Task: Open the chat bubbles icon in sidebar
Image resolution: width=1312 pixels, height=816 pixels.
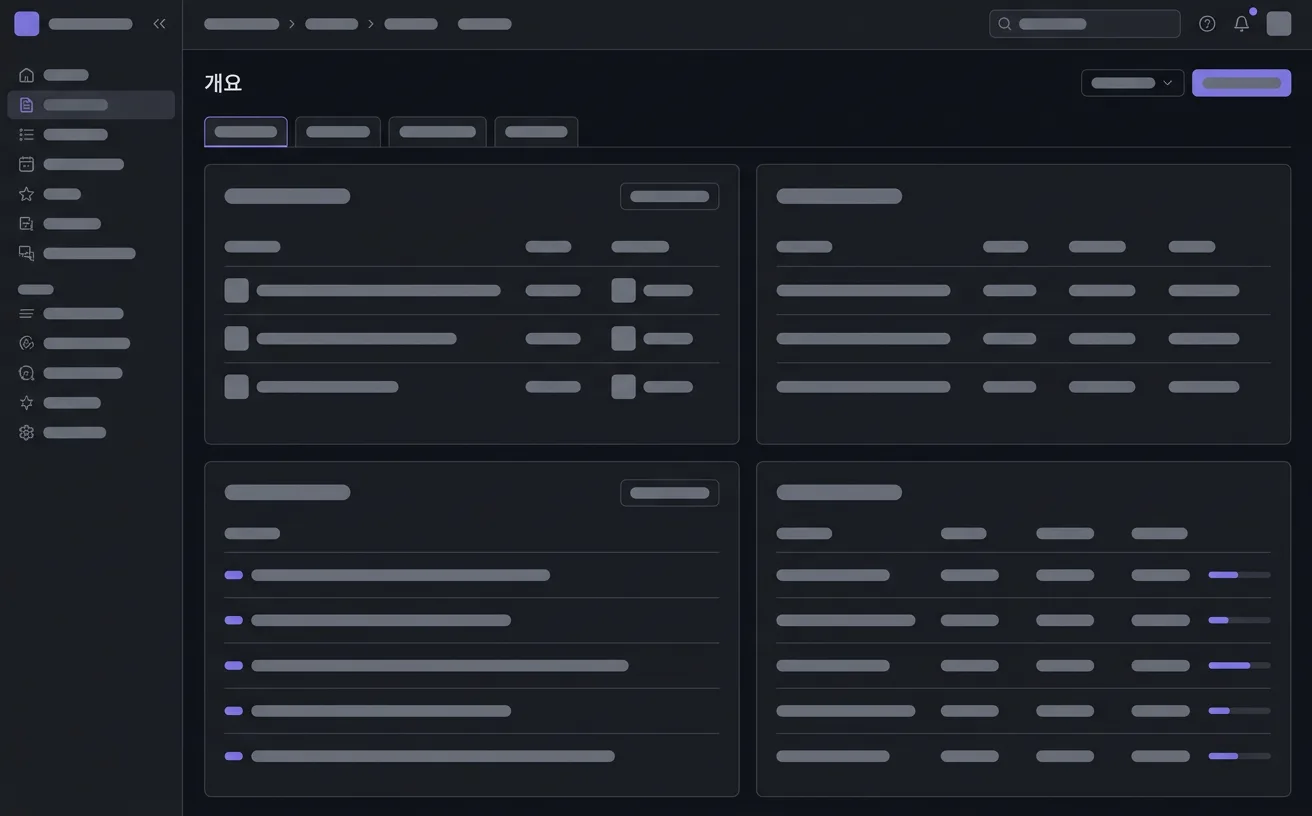Action: click(x=26, y=253)
